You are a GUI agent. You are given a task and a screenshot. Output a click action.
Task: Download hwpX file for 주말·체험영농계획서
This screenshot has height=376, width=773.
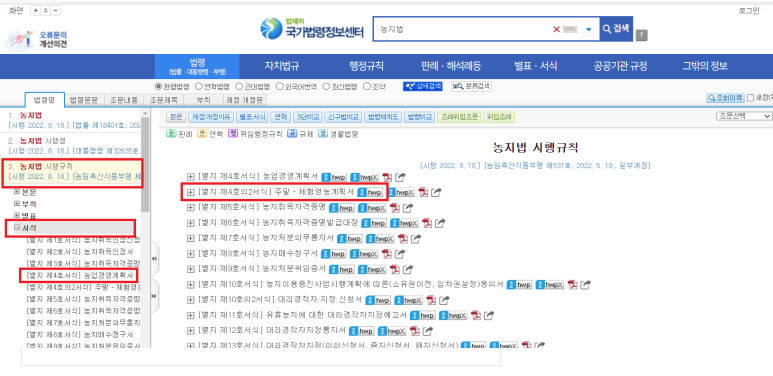[401, 192]
